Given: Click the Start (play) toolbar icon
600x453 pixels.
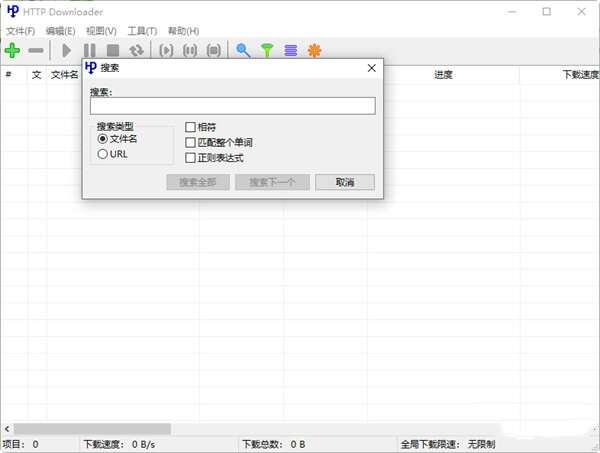Looking at the screenshot, I should pyautogui.click(x=67, y=50).
